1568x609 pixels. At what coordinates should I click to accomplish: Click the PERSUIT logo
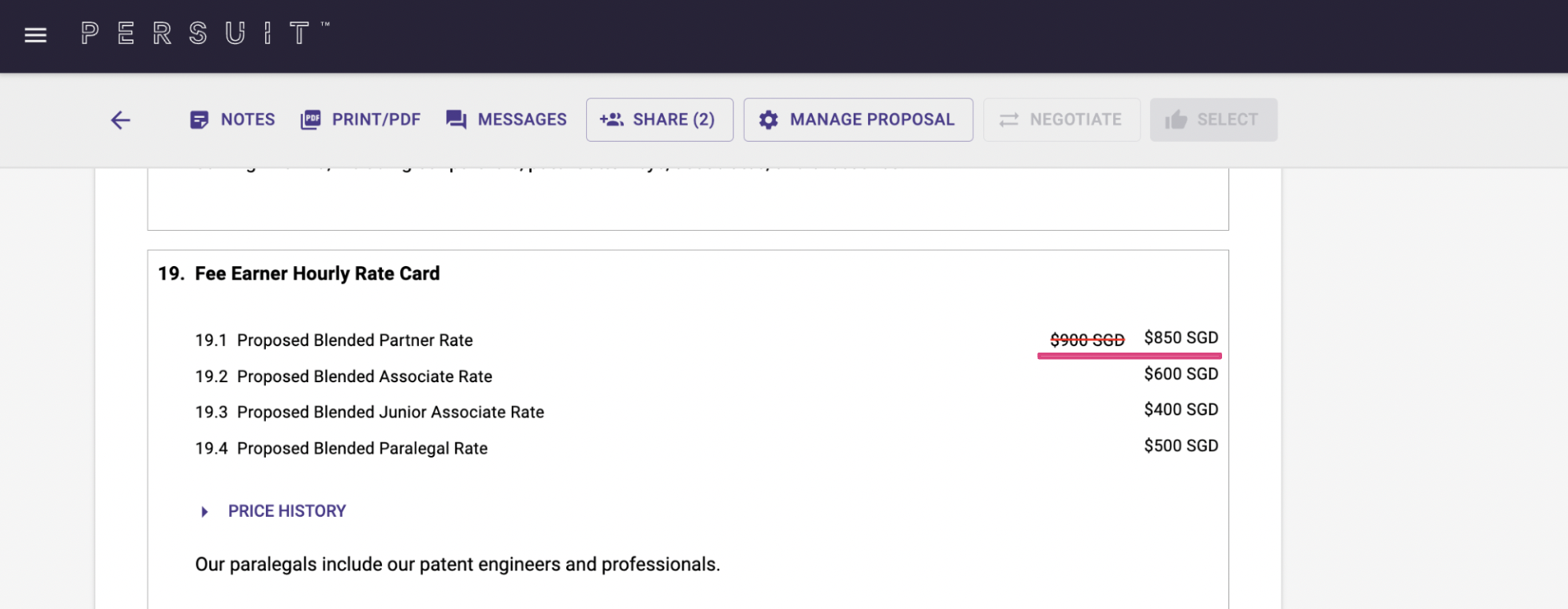pos(205,34)
